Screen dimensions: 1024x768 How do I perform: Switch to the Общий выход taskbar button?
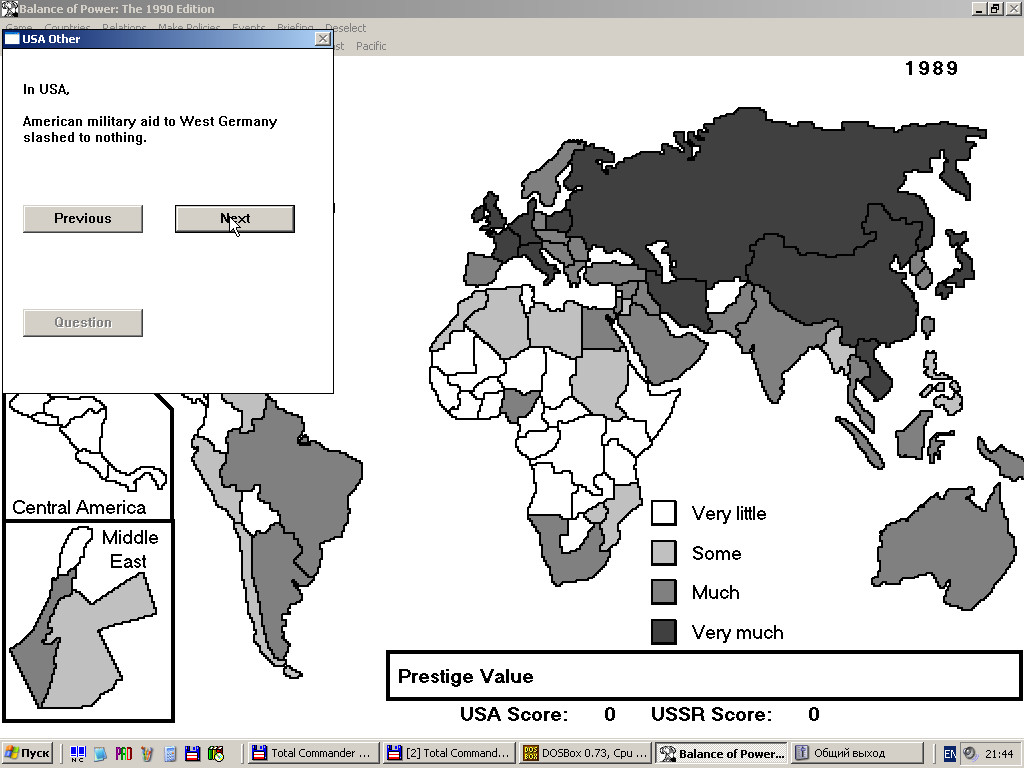coord(856,753)
